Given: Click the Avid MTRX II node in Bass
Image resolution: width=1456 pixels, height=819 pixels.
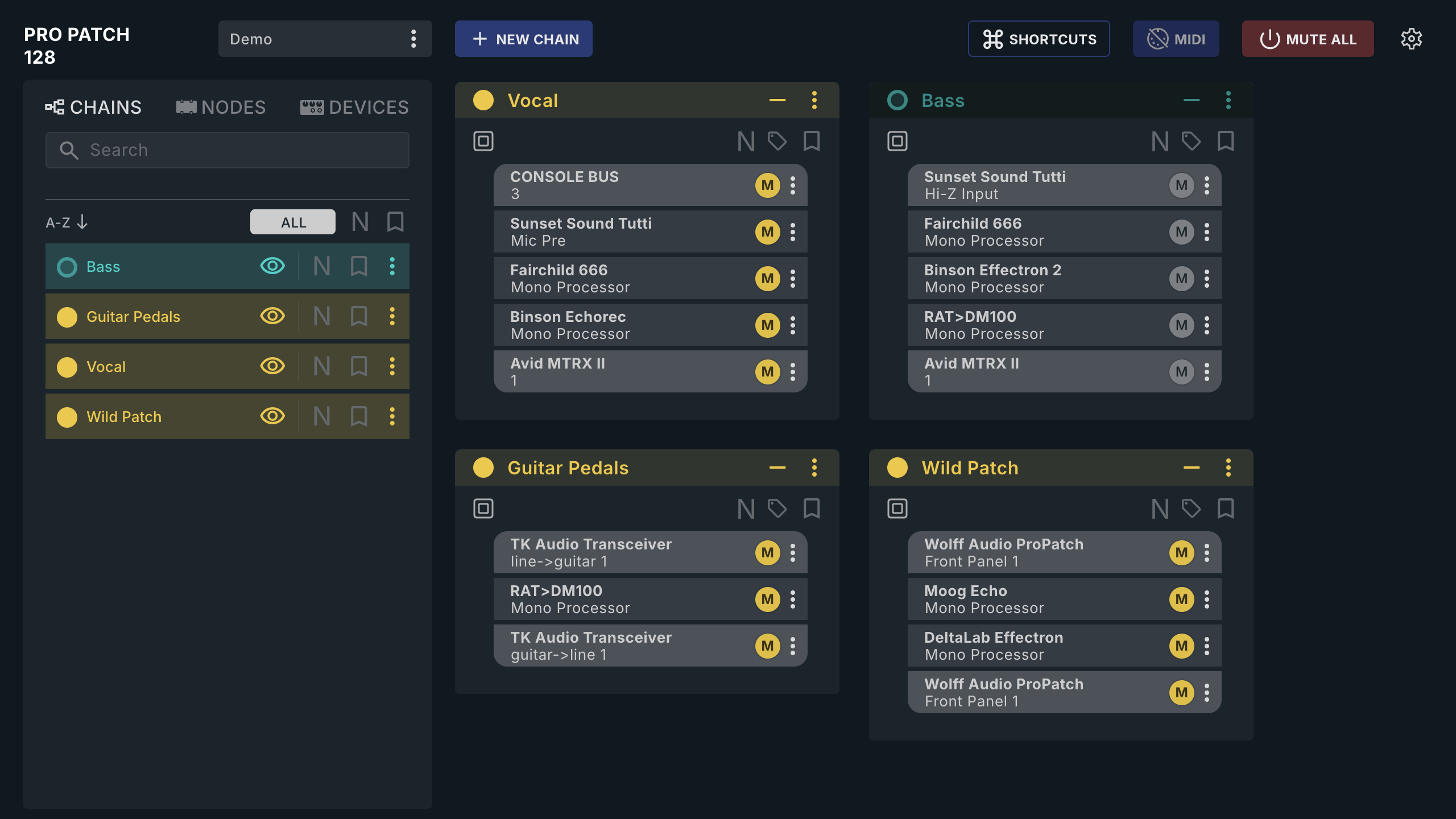Looking at the screenshot, I should [x=1064, y=372].
